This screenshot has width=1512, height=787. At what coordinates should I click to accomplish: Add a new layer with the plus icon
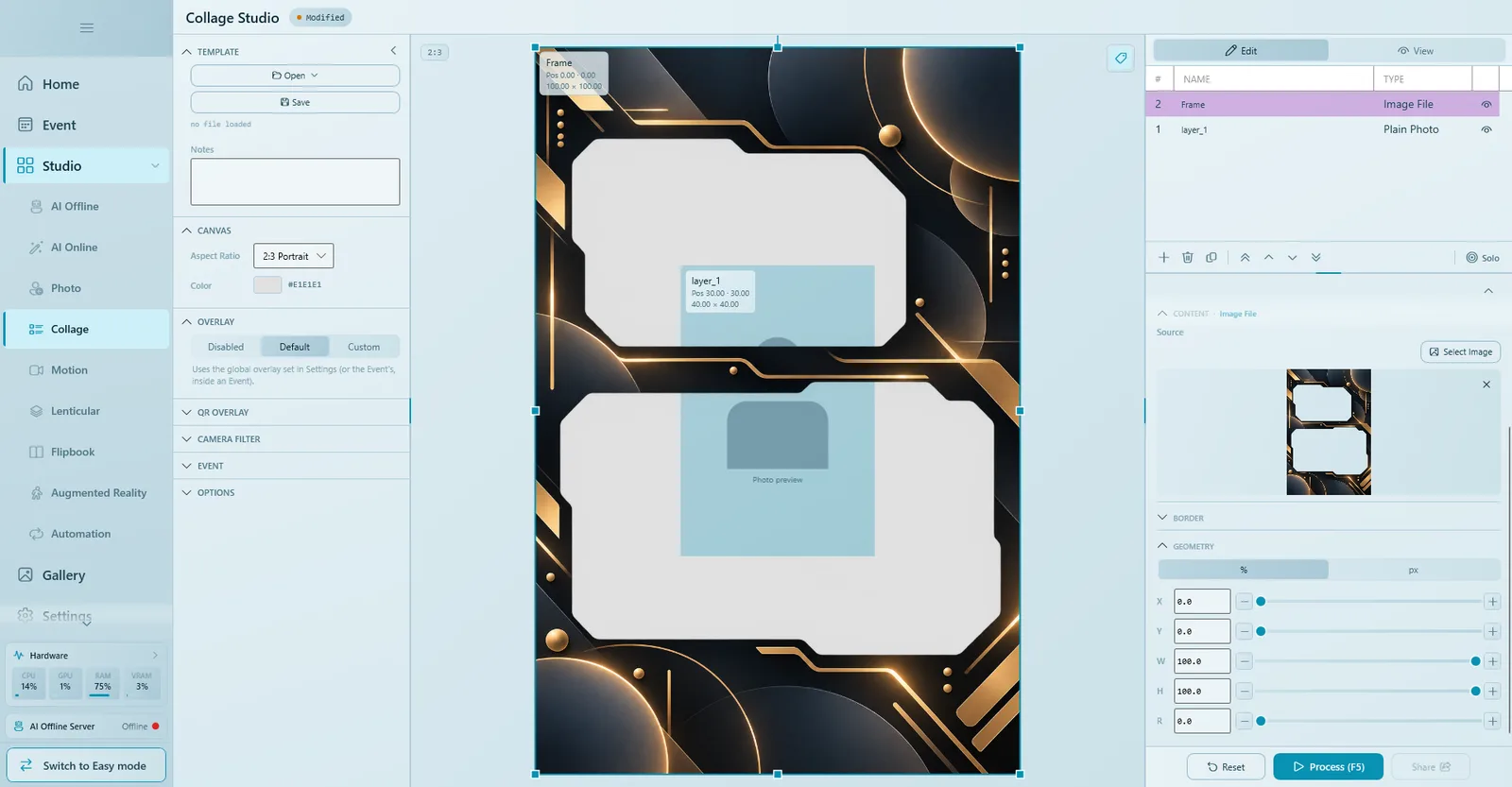tap(1163, 257)
